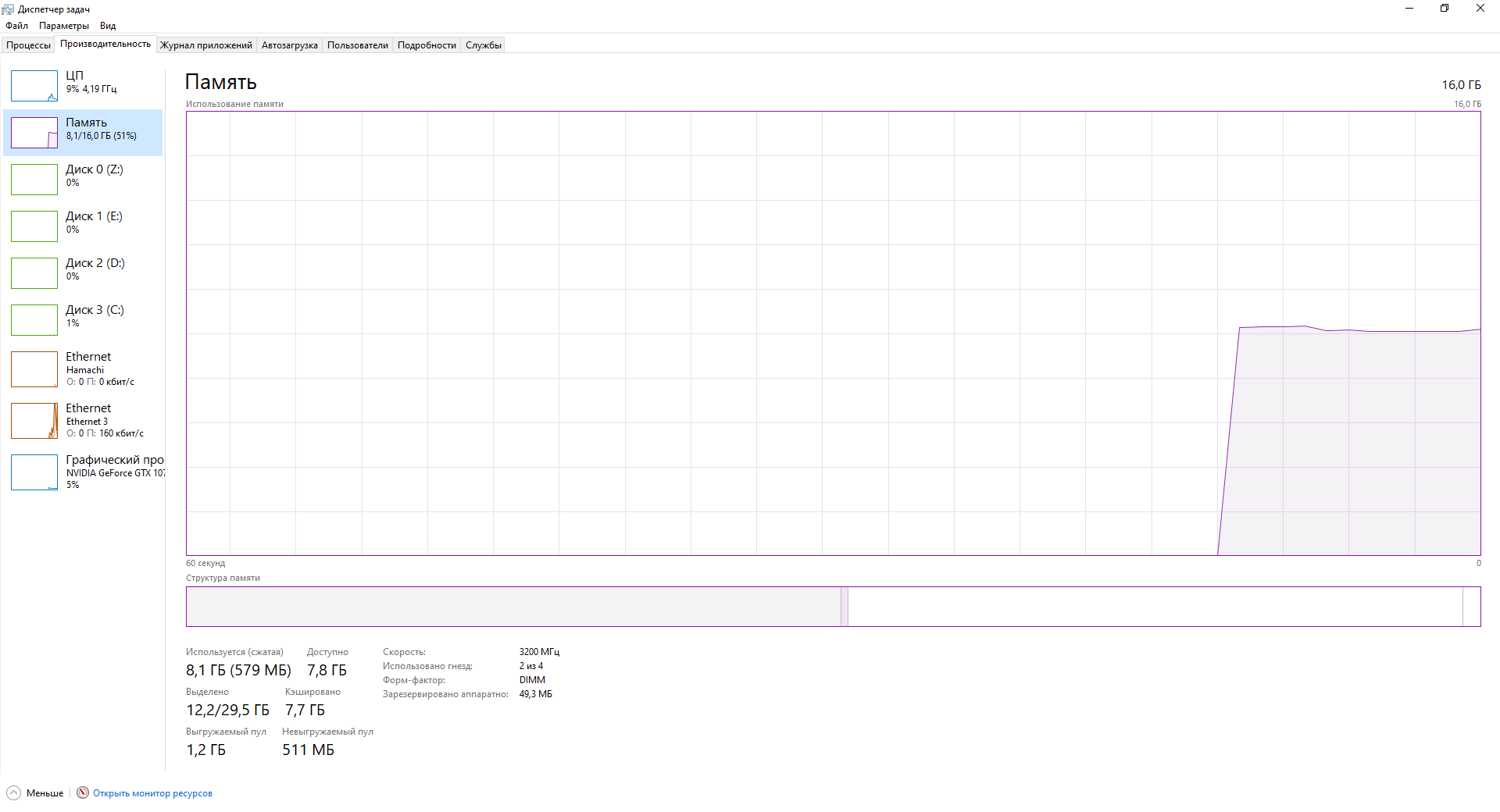
Task: Select the Диск 2 (D:) label
Action: coord(95,263)
